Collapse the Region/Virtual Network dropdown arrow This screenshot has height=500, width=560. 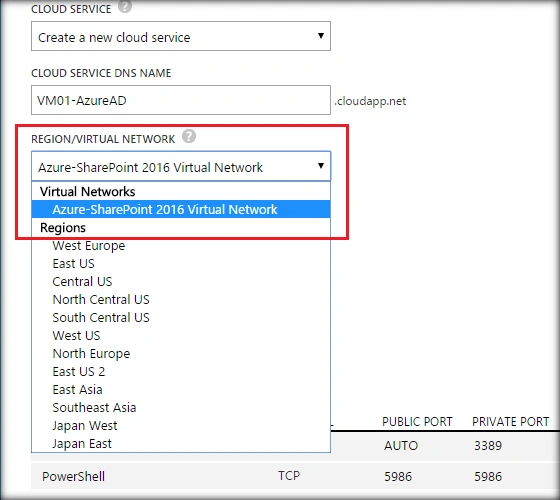(x=321, y=166)
